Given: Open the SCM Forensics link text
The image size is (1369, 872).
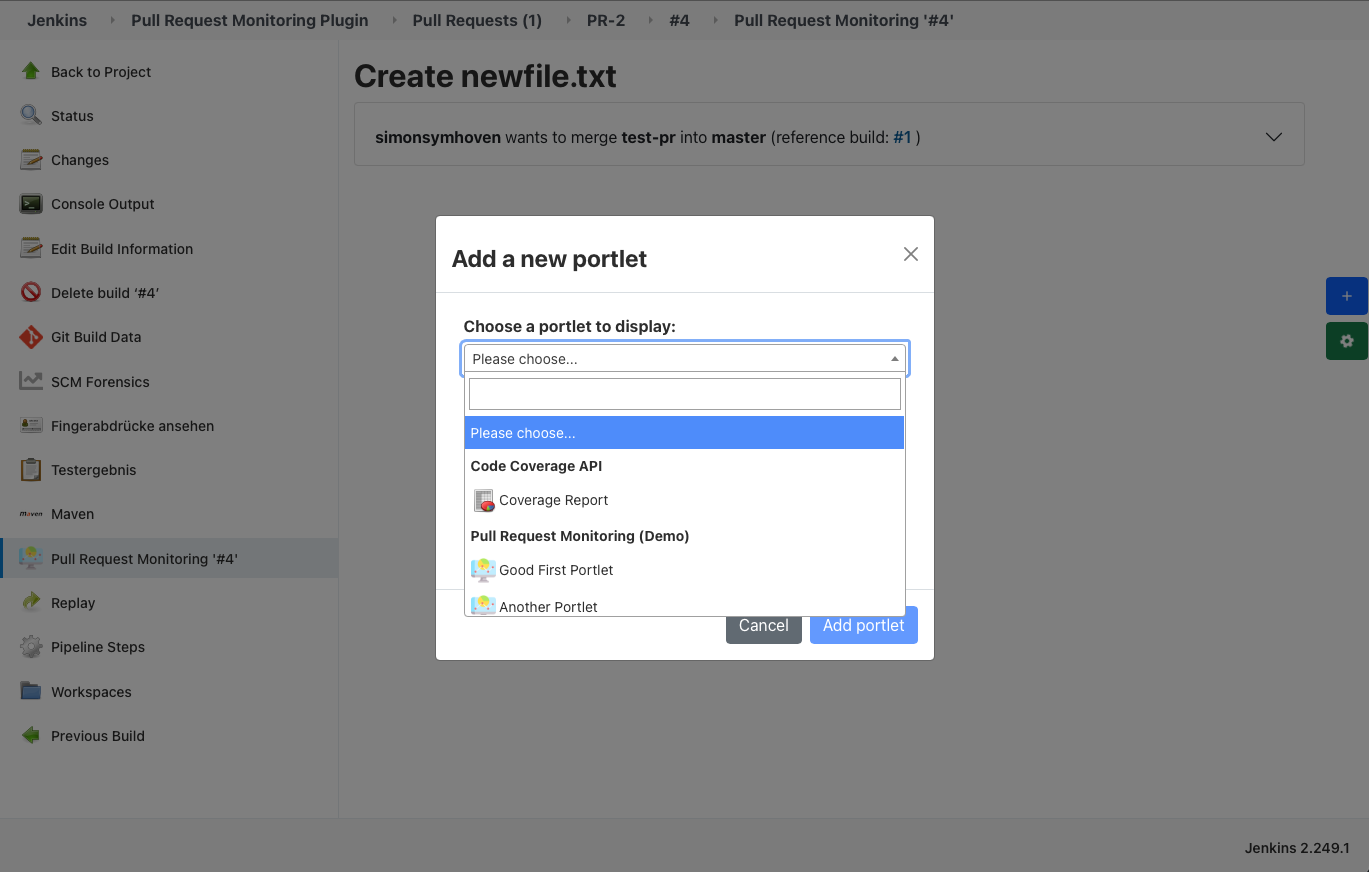Looking at the screenshot, I should coord(100,382).
